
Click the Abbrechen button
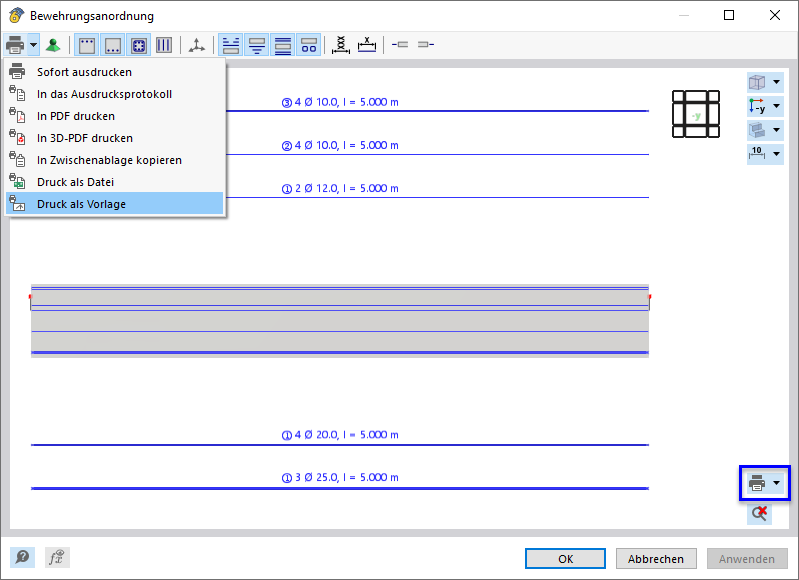pos(656,559)
